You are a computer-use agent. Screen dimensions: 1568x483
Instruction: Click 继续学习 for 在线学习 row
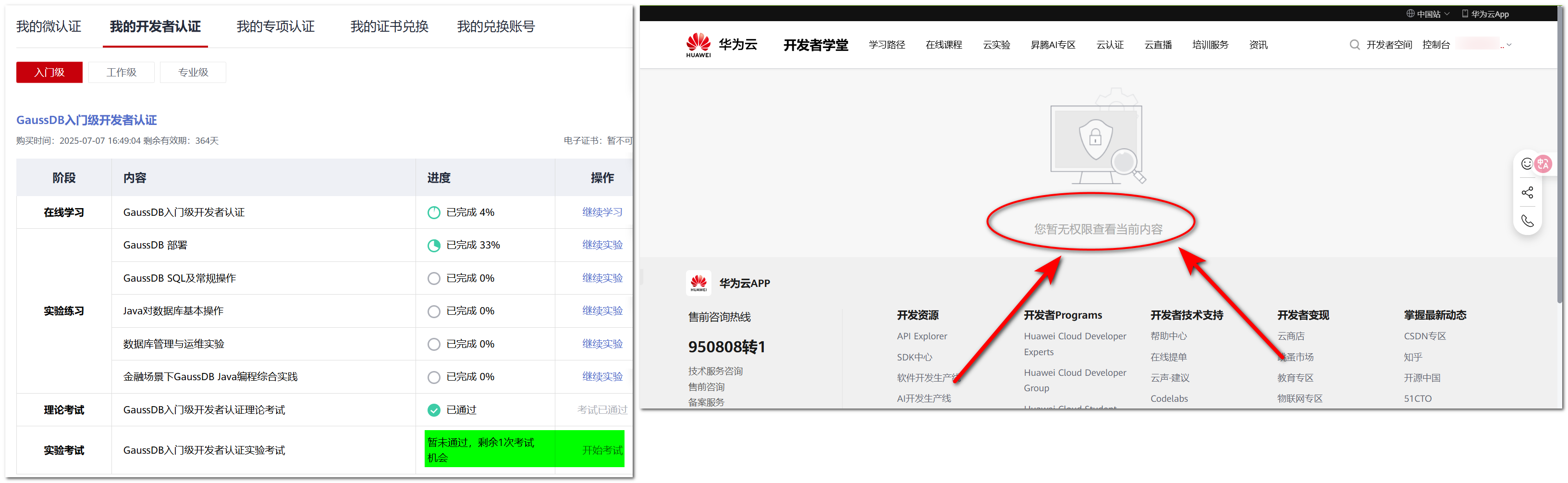tap(602, 212)
